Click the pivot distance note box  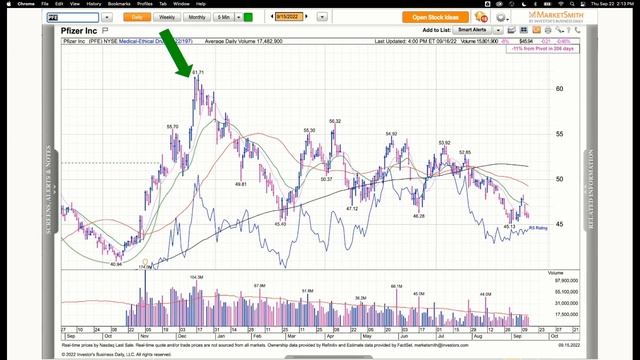pyautogui.click(x=542, y=49)
